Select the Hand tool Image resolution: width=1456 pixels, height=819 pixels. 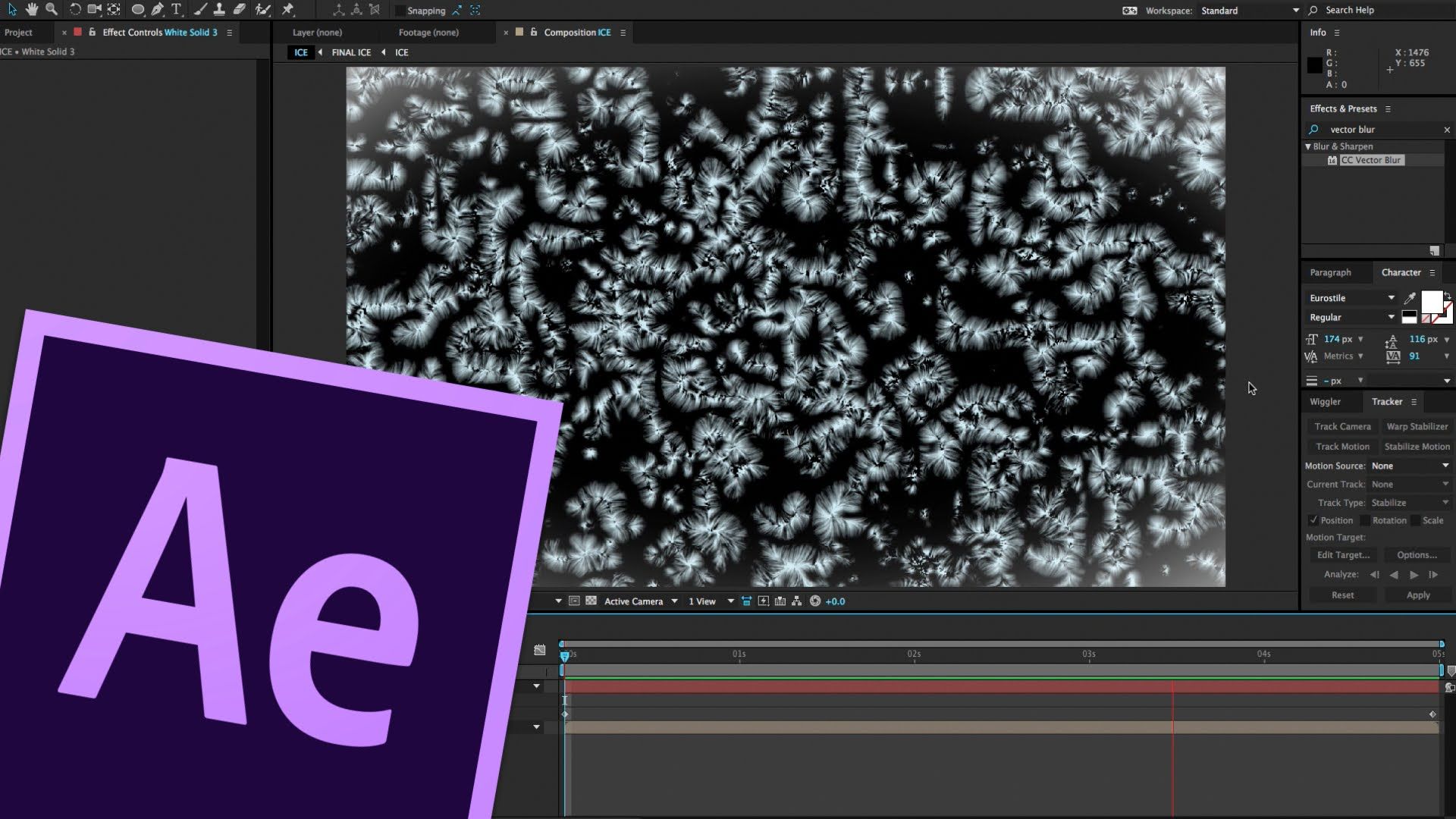(32, 9)
